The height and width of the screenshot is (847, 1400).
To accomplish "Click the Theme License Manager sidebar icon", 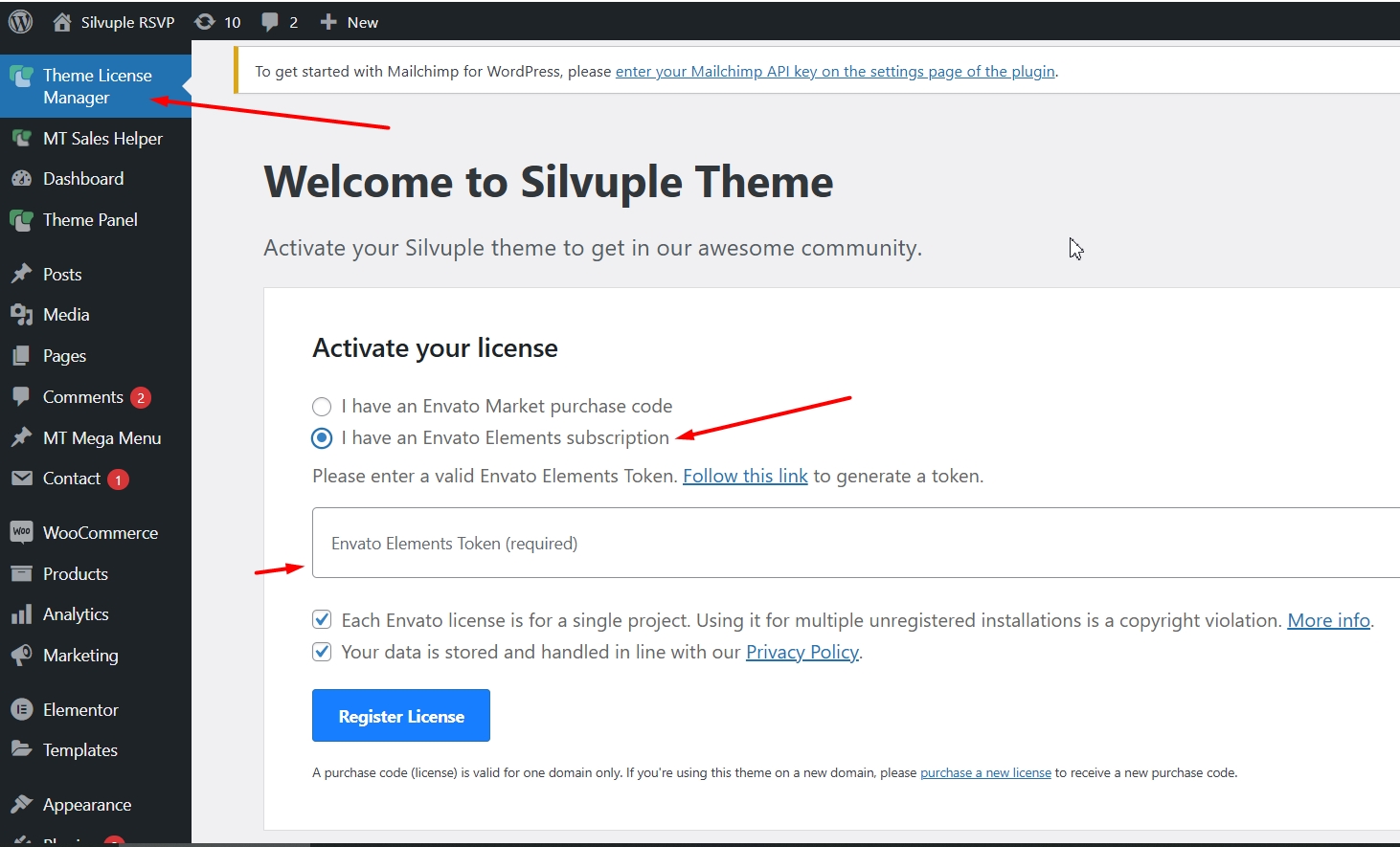I will (x=21, y=76).
